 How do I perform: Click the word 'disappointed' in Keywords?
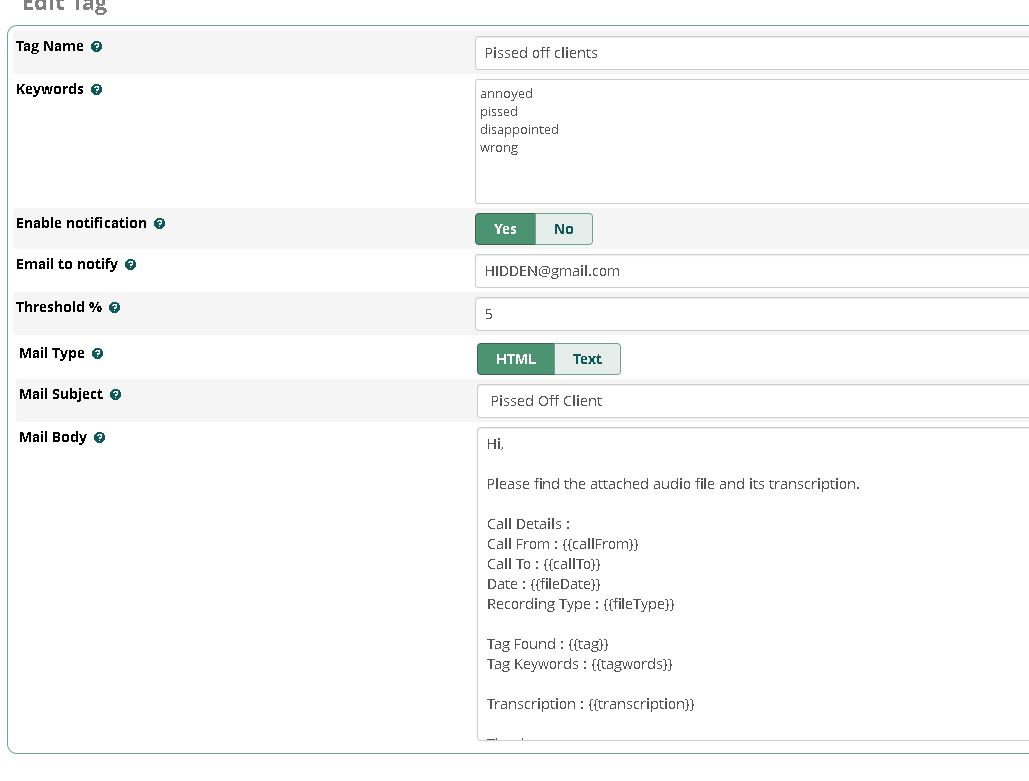(x=519, y=130)
